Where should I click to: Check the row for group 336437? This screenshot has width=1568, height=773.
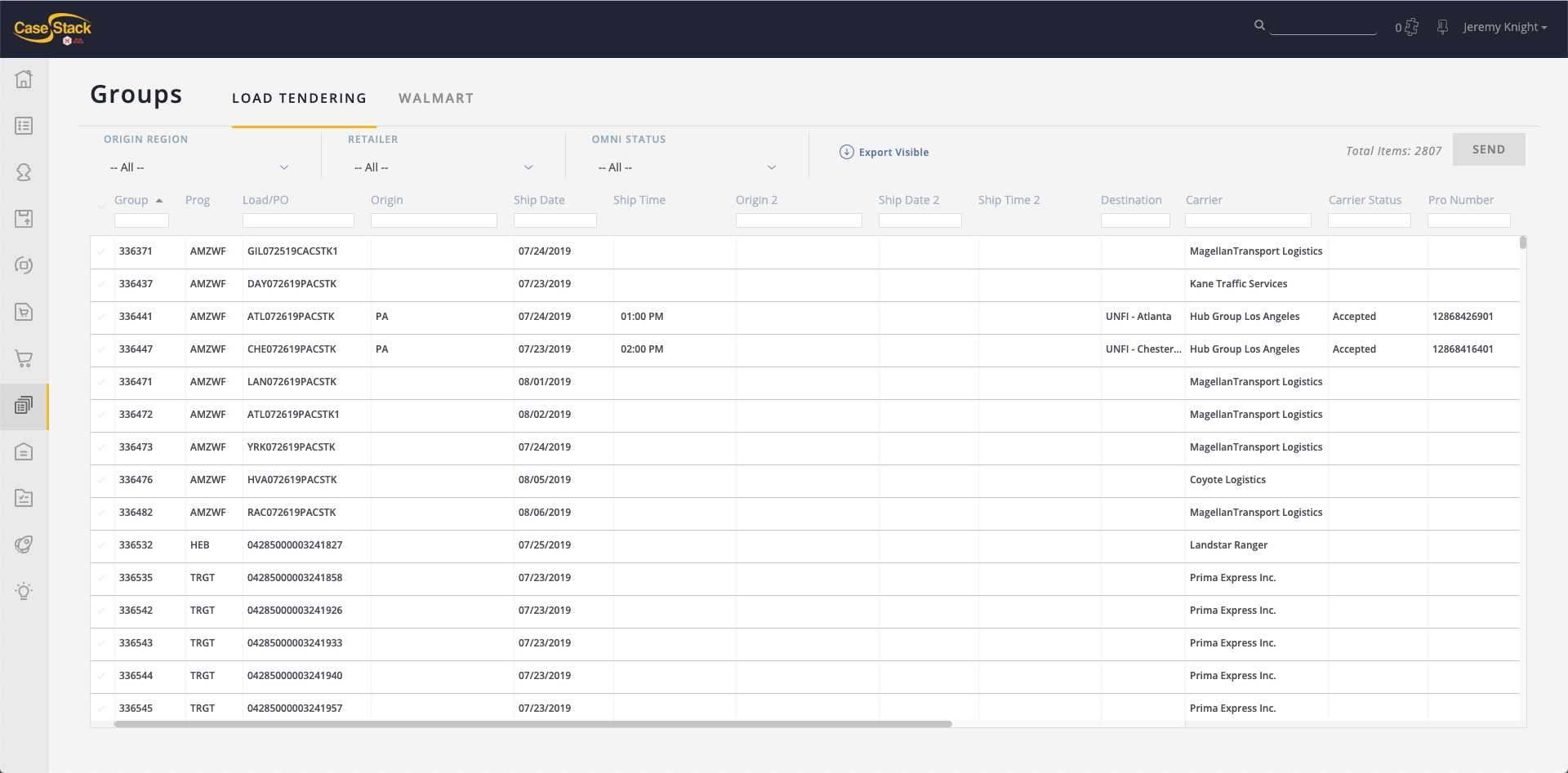click(x=101, y=284)
